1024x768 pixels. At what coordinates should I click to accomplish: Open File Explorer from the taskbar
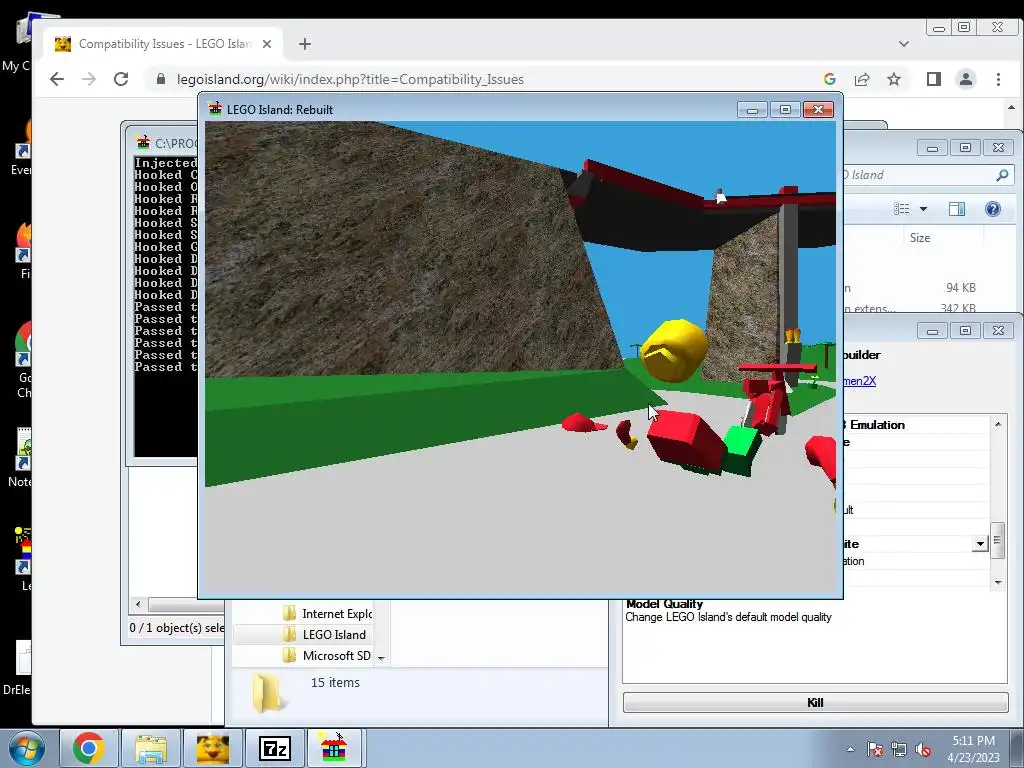point(151,748)
